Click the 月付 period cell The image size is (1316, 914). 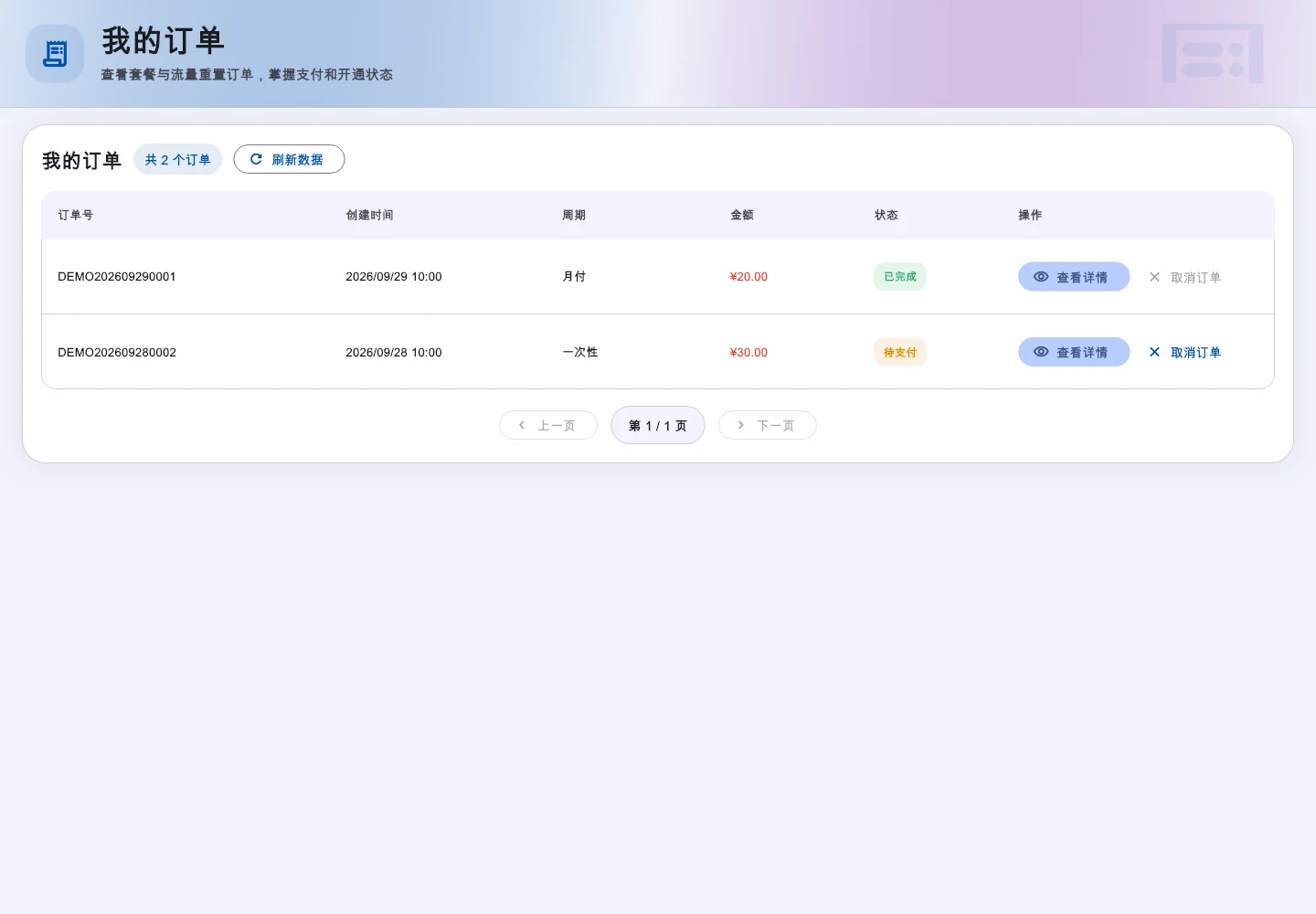pyautogui.click(x=574, y=276)
